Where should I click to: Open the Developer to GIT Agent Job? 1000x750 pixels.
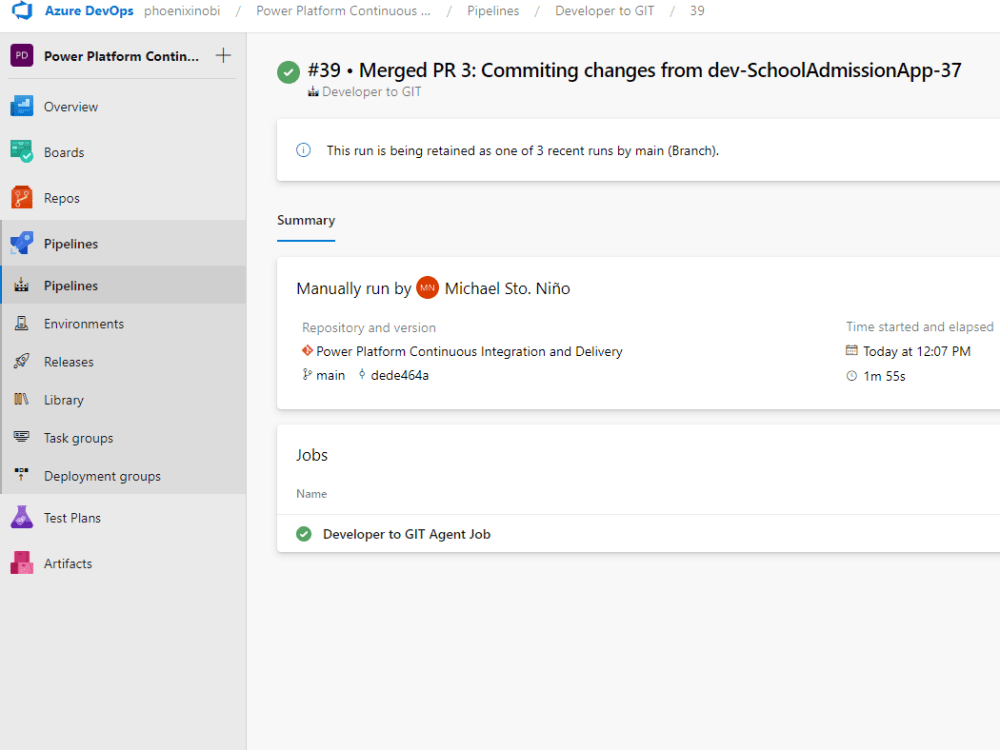pos(406,534)
